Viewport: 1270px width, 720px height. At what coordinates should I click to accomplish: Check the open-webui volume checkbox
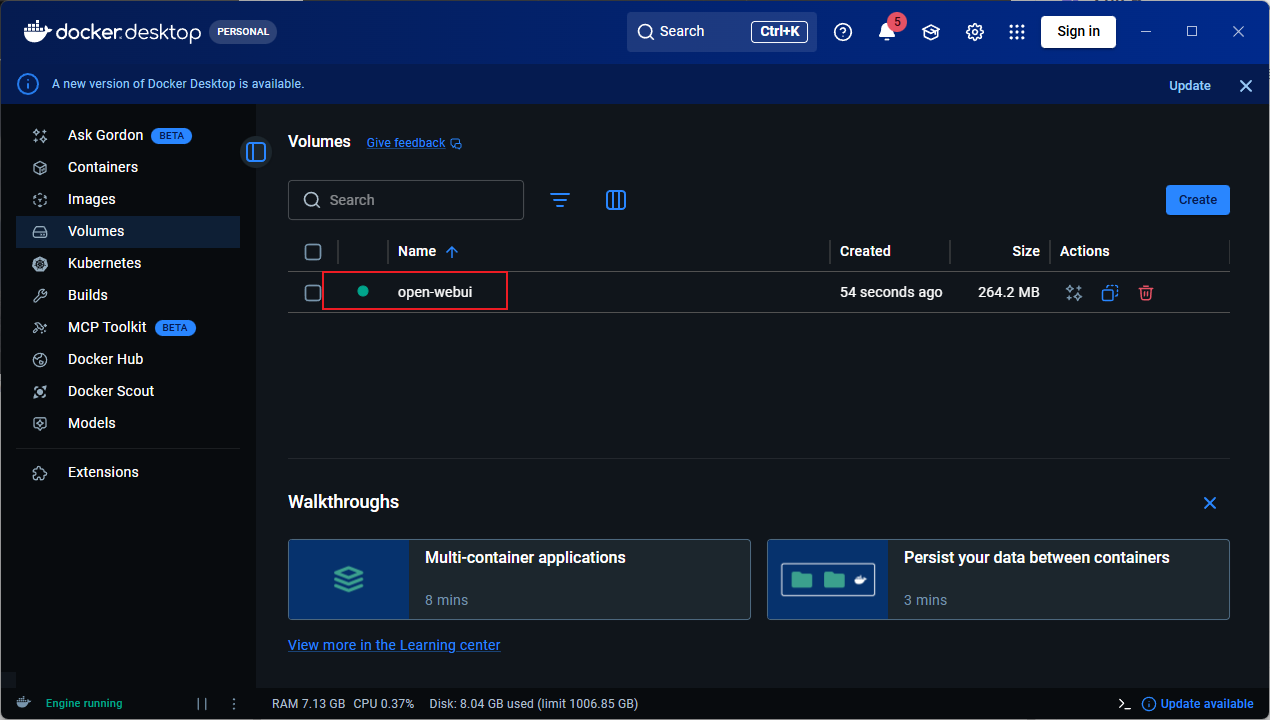click(x=313, y=293)
